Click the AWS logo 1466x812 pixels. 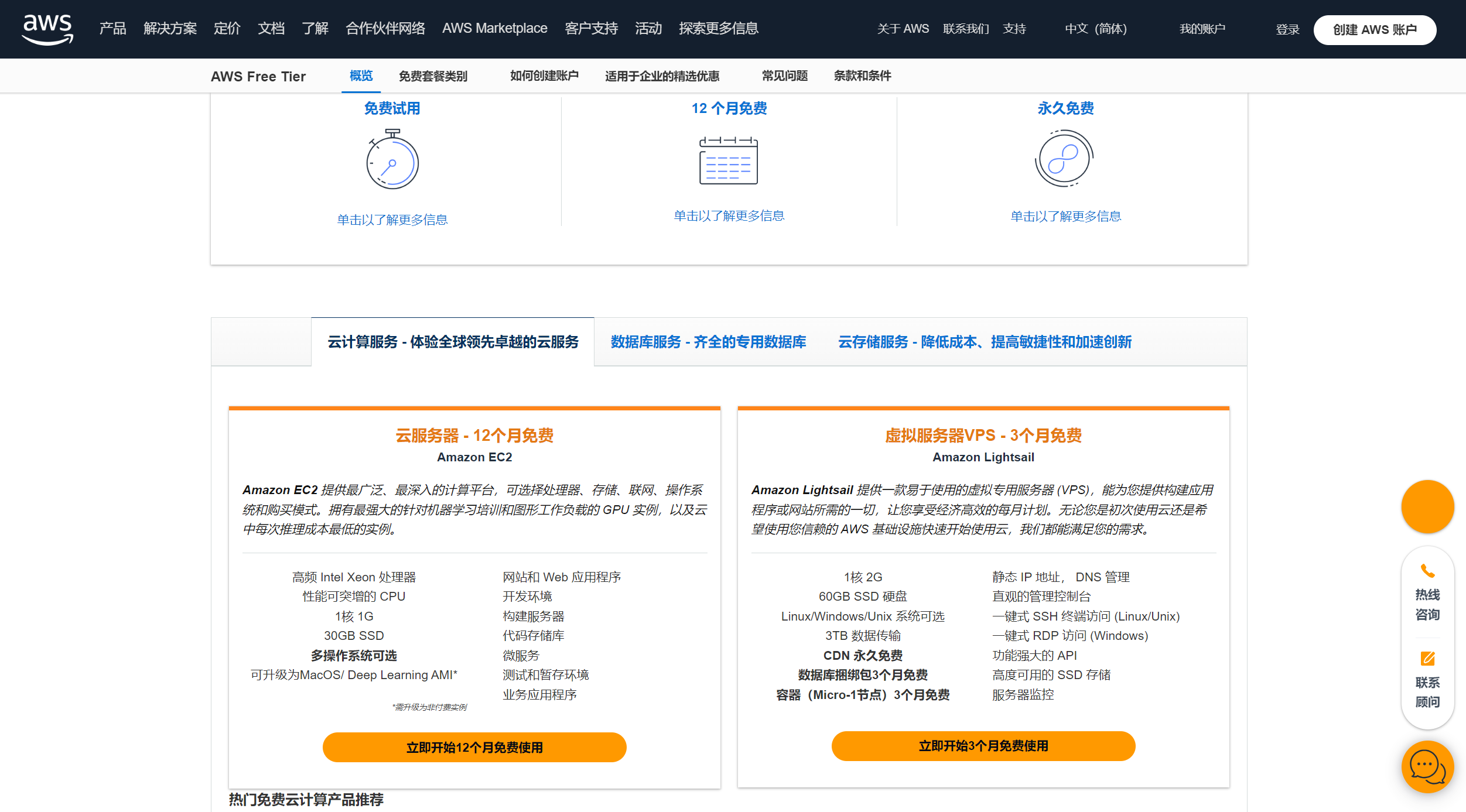click(x=47, y=29)
